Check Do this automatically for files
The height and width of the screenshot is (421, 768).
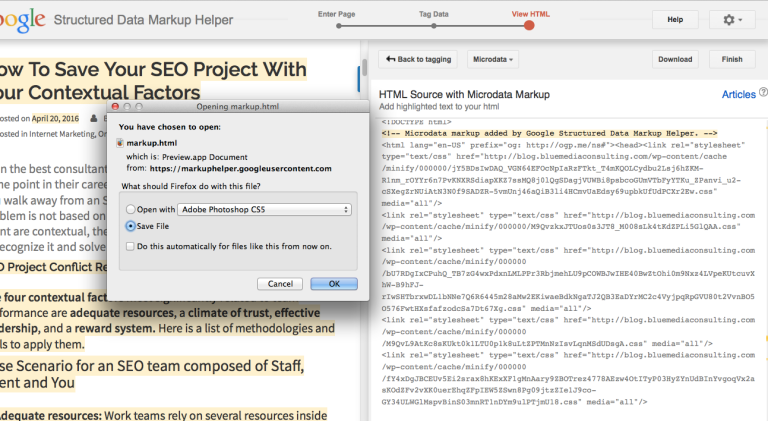tap(132, 246)
